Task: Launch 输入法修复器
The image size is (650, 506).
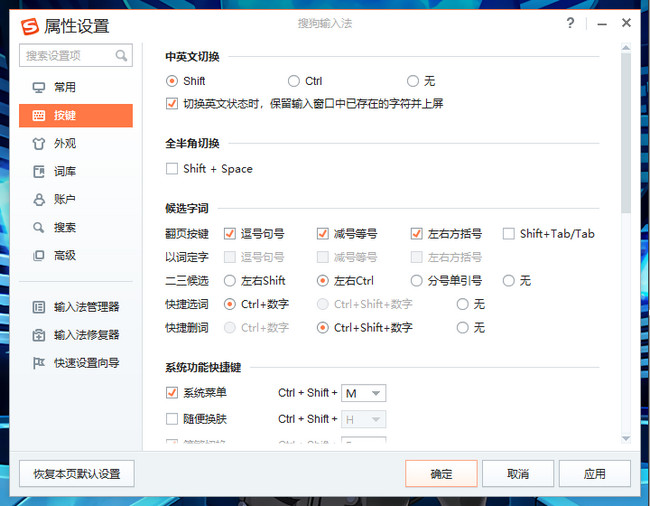Action: pyautogui.click(x=76, y=335)
